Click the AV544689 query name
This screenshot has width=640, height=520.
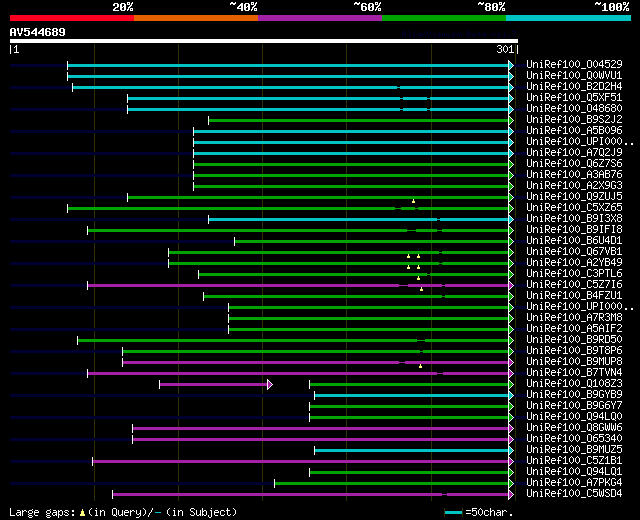38,32
